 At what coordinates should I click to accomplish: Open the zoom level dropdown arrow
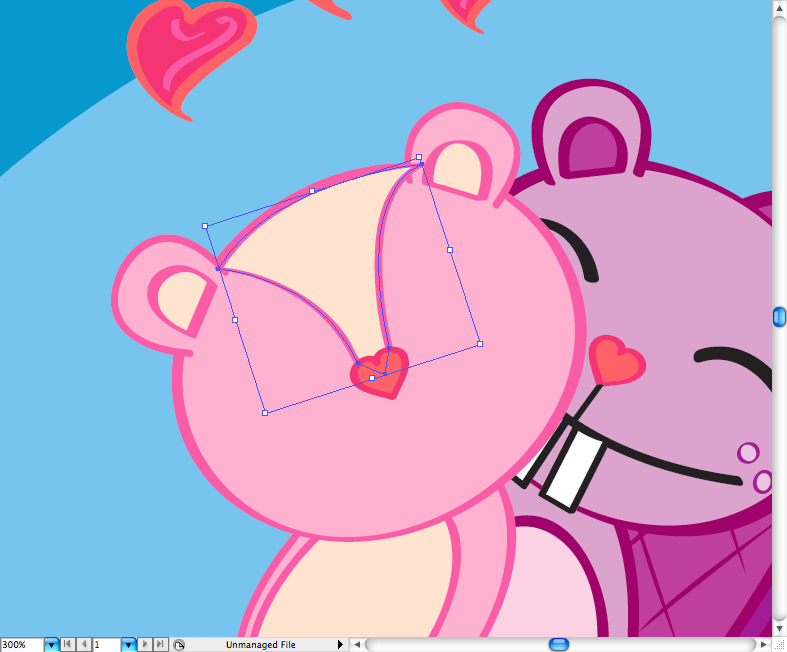pyautogui.click(x=51, y=645)
